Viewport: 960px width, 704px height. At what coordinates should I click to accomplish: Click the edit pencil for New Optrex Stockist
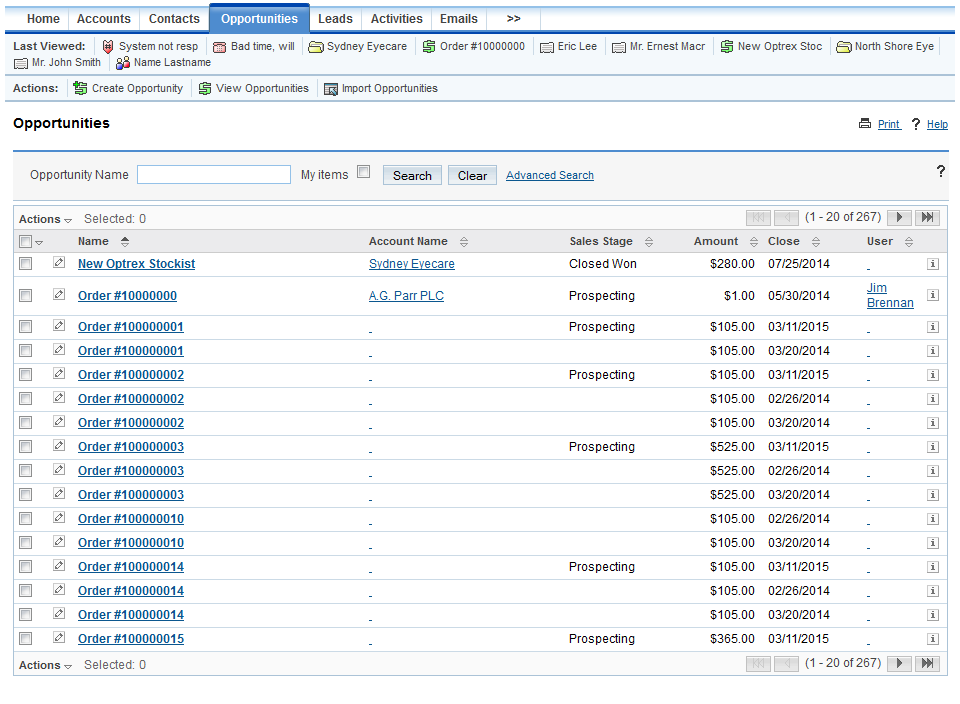pos(59,263)
